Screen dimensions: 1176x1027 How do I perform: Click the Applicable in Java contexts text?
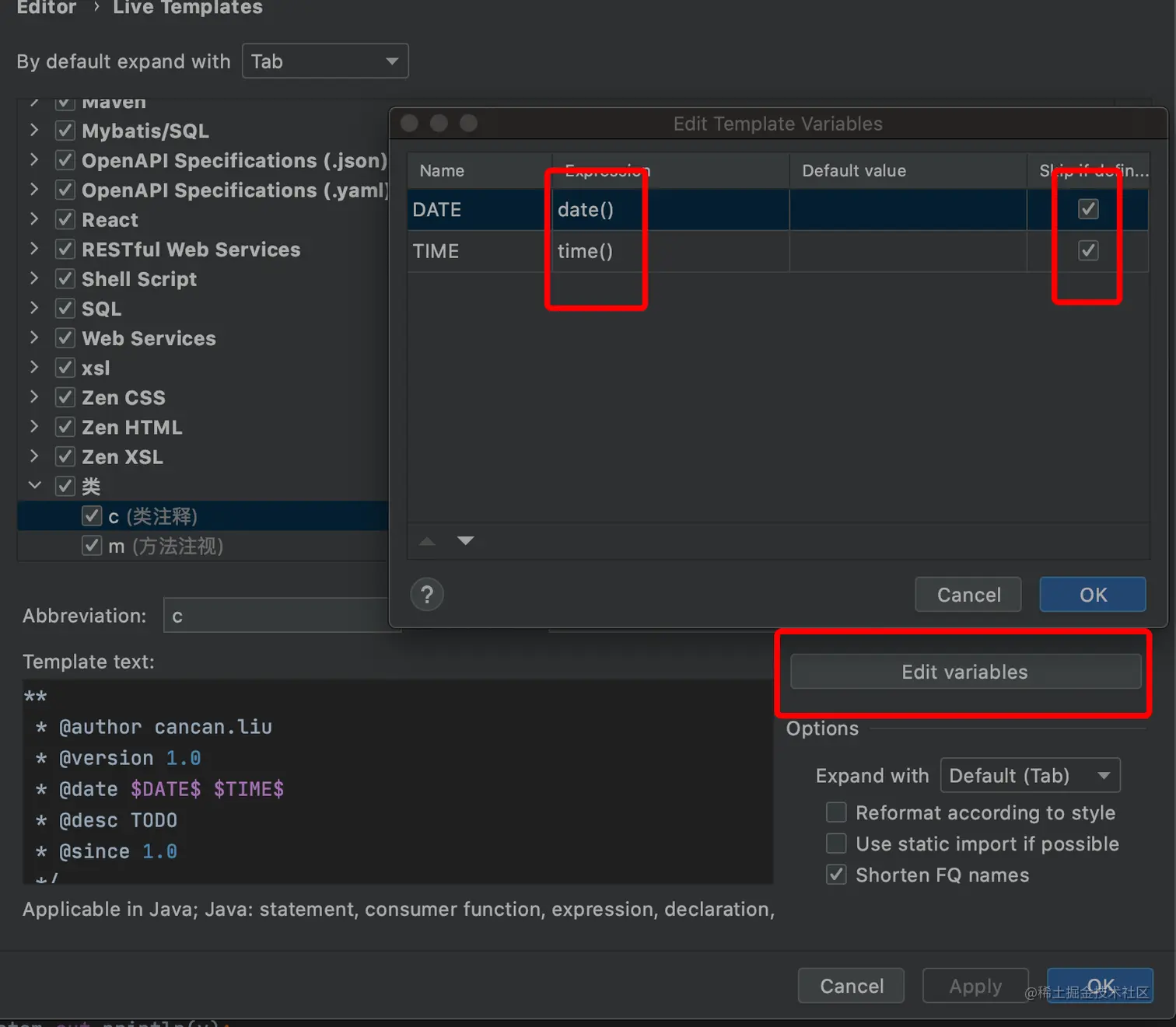(x=398, y=909)
